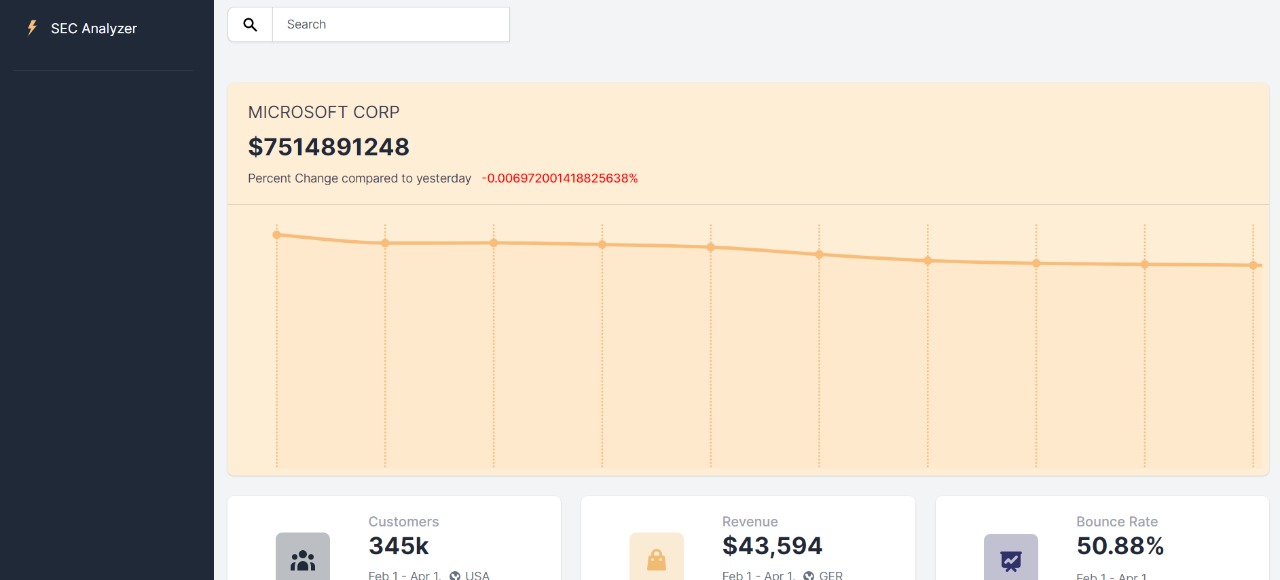Image resolution: width=1280 pixels, height=580 pixels.
Task: Select the $43,594 revenue figure
Action: 772,546
